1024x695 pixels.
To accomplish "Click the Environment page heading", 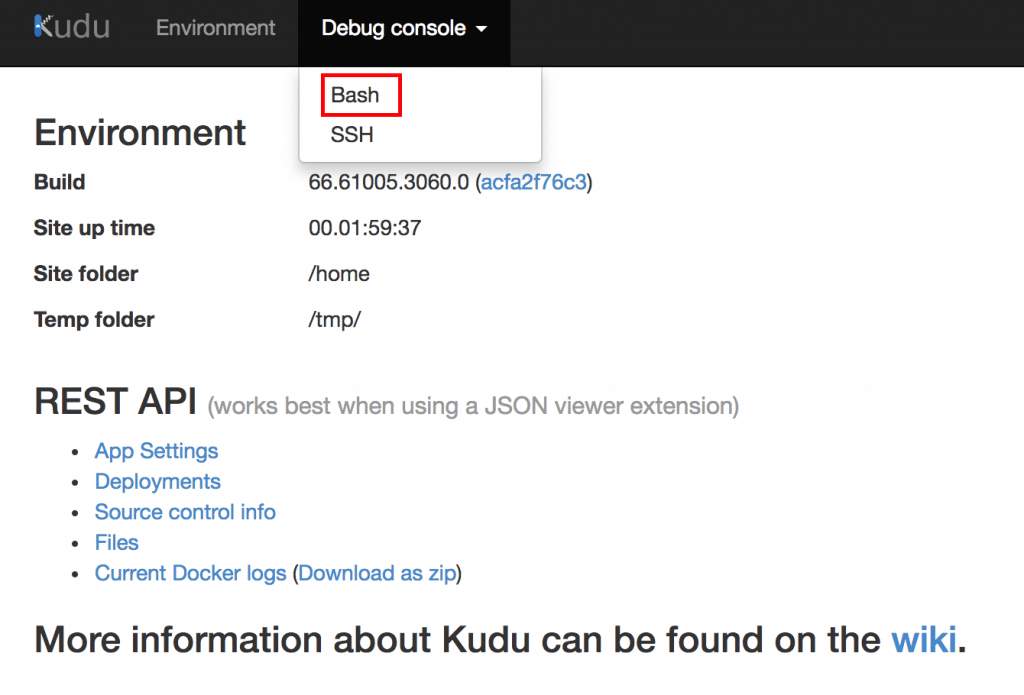I will click(140, 133).
